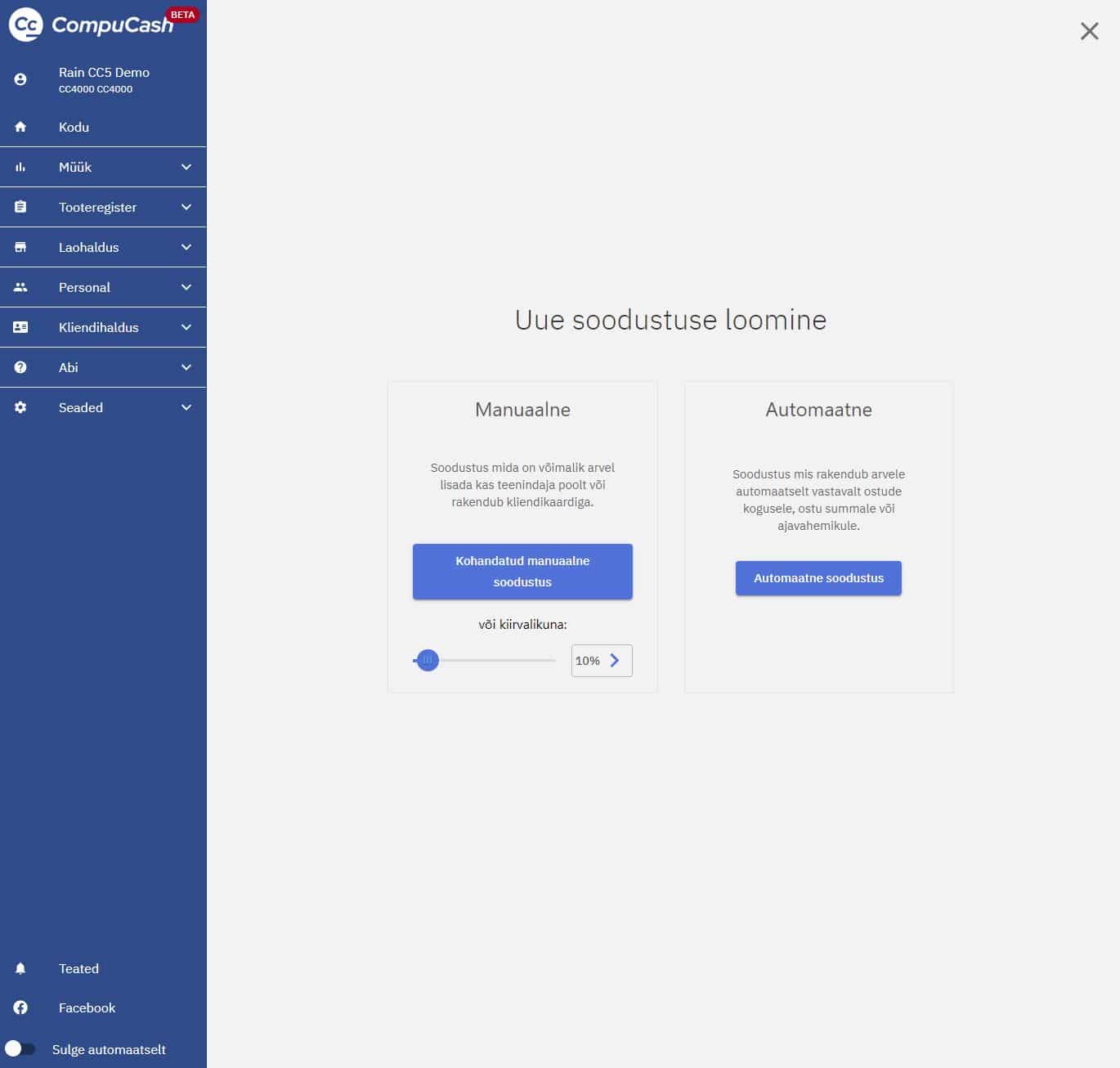Click the CompuCash logo icon

coord(25,25)
